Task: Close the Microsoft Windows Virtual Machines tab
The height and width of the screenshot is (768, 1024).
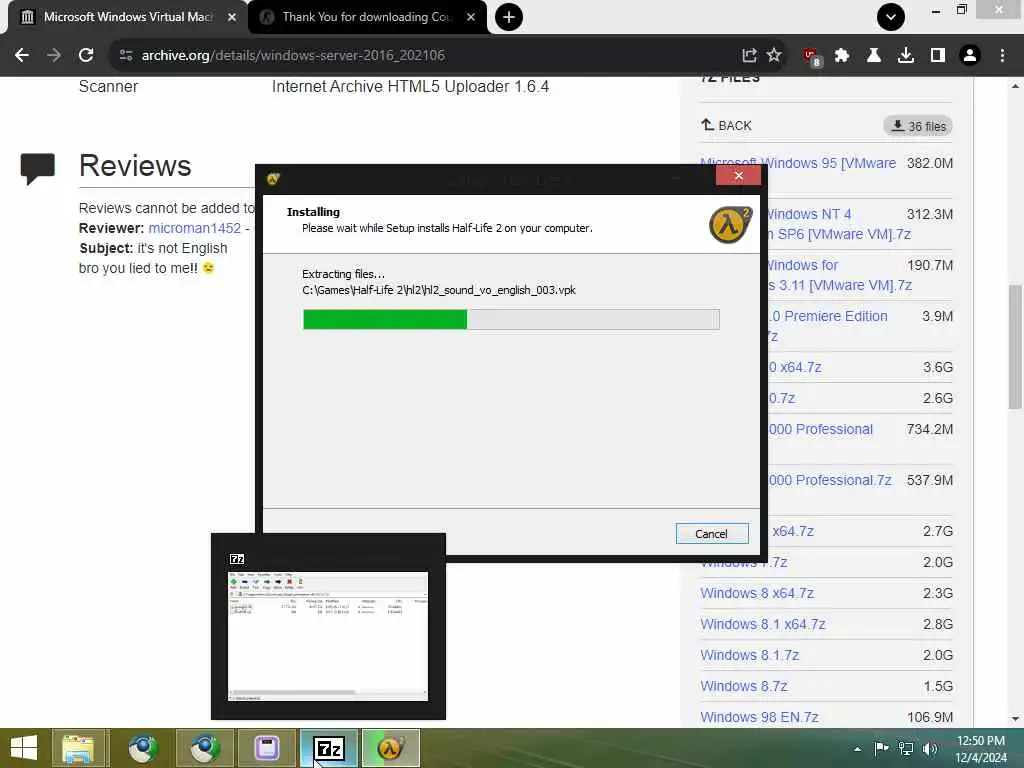Action: coord(232,17)
